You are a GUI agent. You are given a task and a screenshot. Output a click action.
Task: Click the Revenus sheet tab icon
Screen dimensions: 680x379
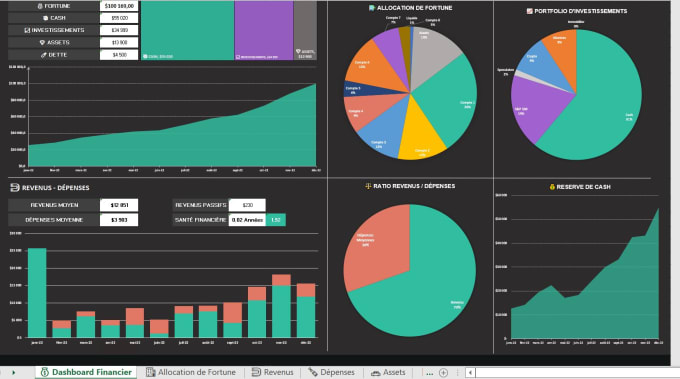click(x=256, y=372)
